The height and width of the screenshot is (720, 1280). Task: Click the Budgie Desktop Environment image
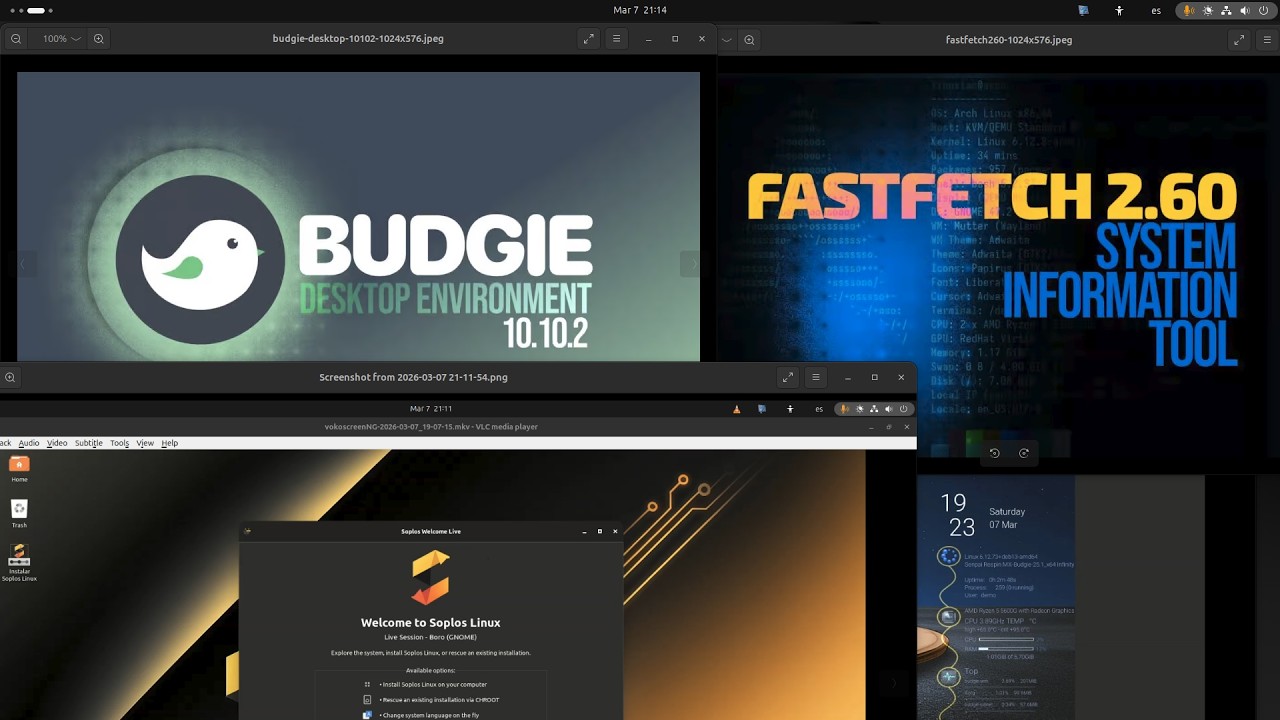coord(358,216)
